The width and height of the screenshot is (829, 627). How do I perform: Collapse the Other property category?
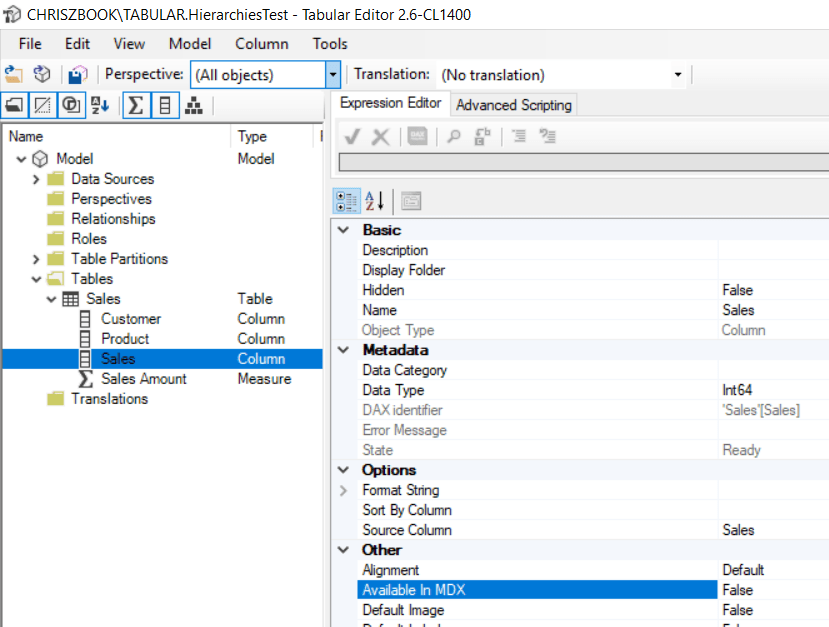coord(344,550)
